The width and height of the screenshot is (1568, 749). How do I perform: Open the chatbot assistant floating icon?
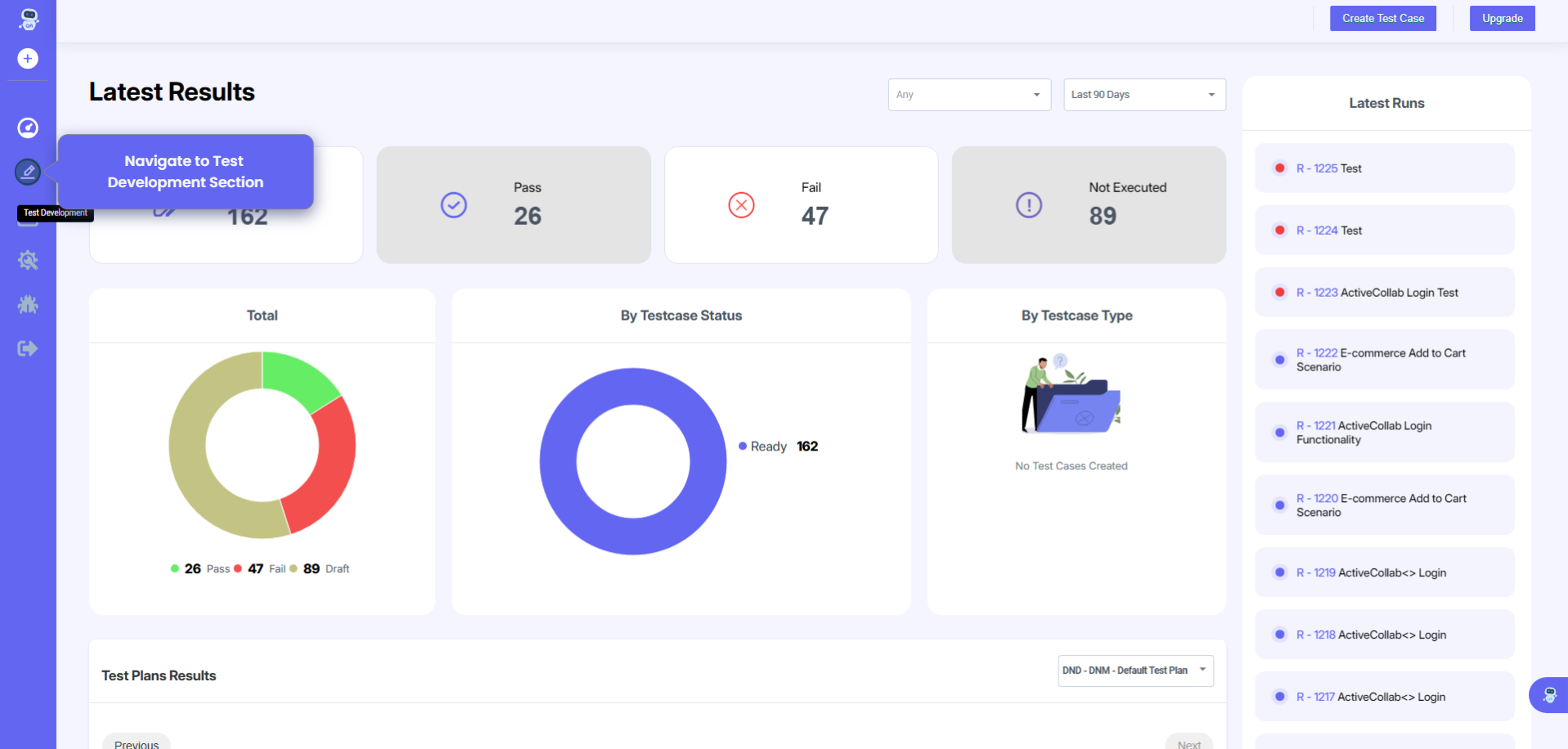tap(1548, 695)
